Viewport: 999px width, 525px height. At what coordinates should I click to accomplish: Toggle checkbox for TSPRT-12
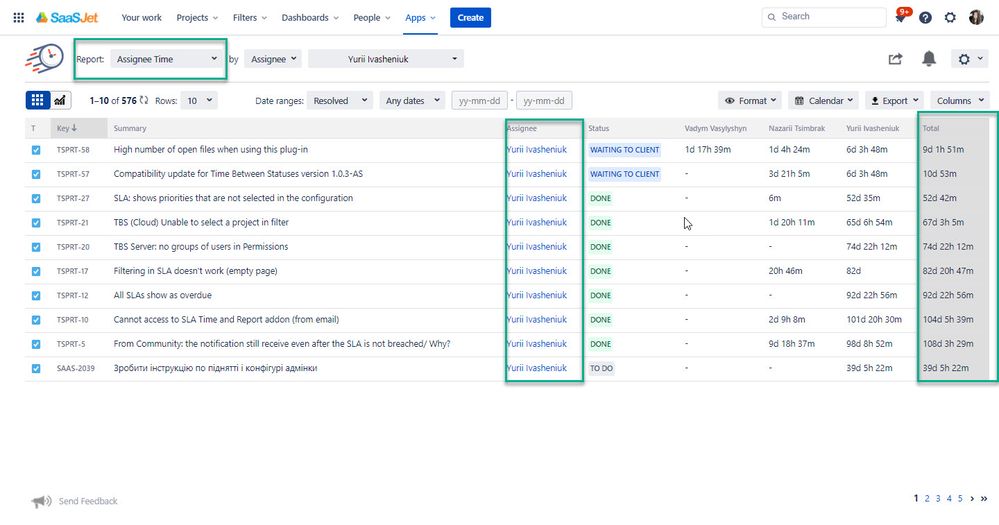tap(36, 295)
